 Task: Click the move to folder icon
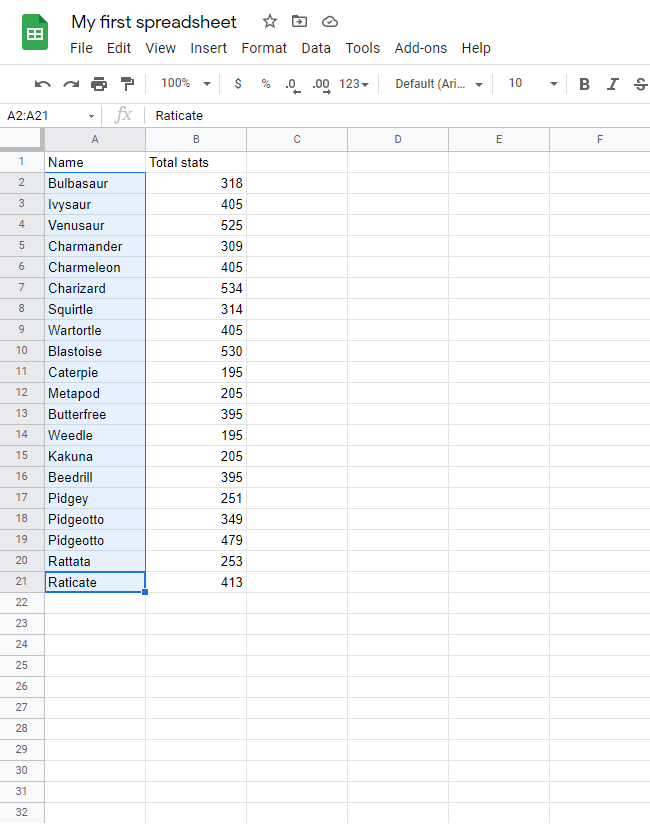pos(299,21)
